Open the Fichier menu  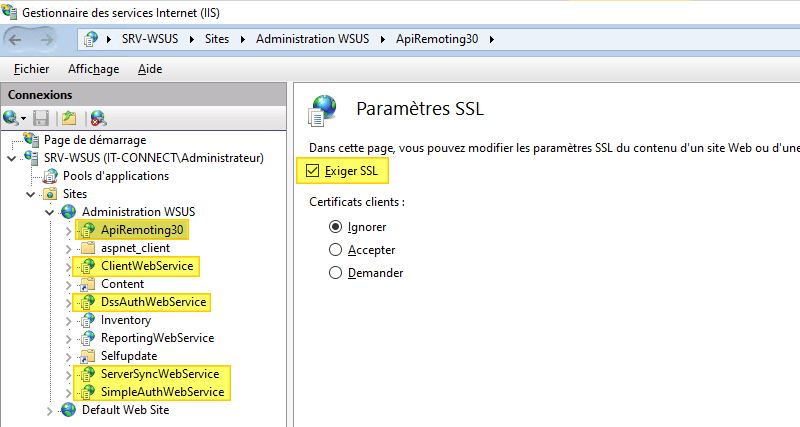[x=32, y=69]
